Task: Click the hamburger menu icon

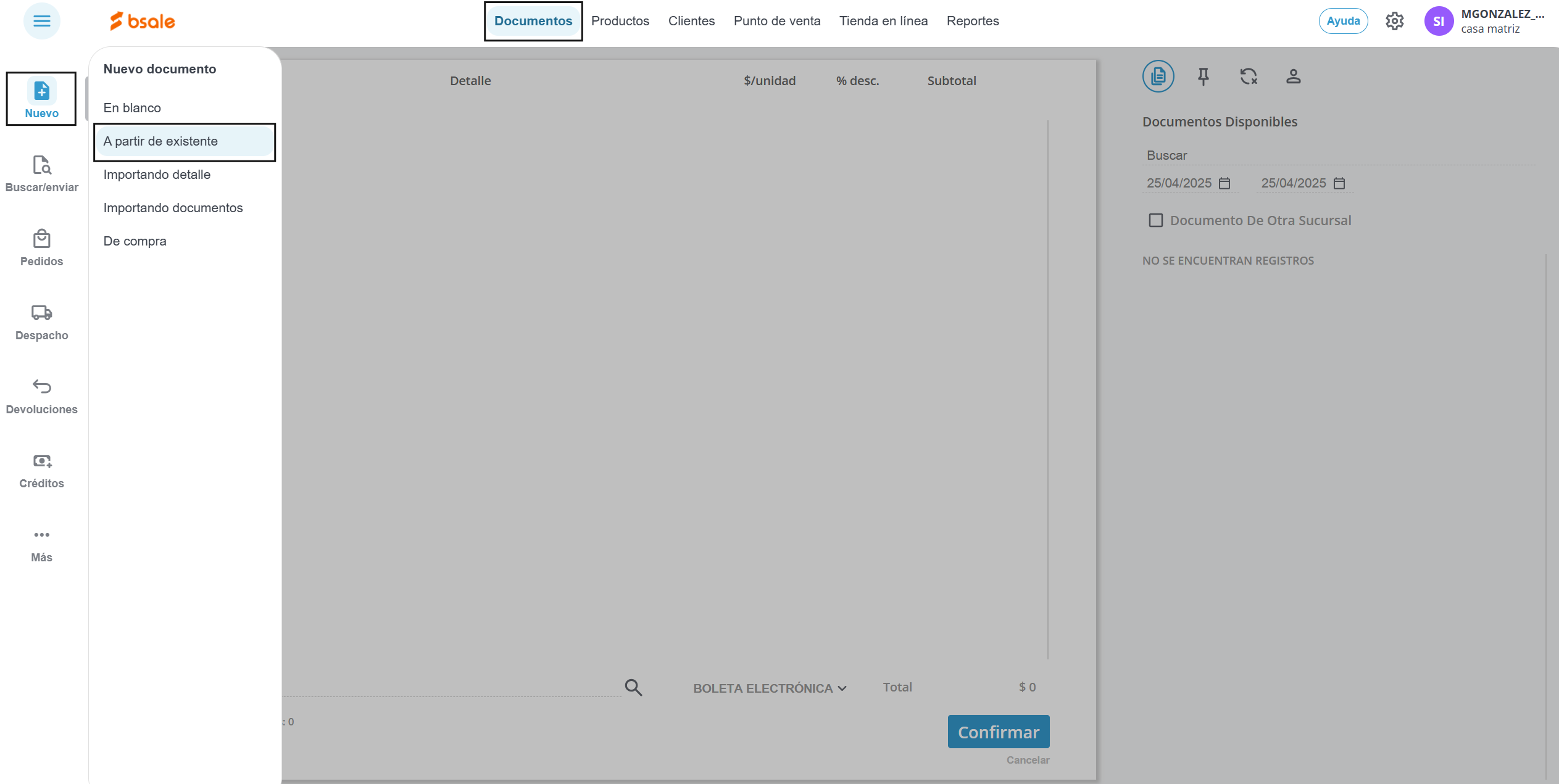Action: coord(41,21)
